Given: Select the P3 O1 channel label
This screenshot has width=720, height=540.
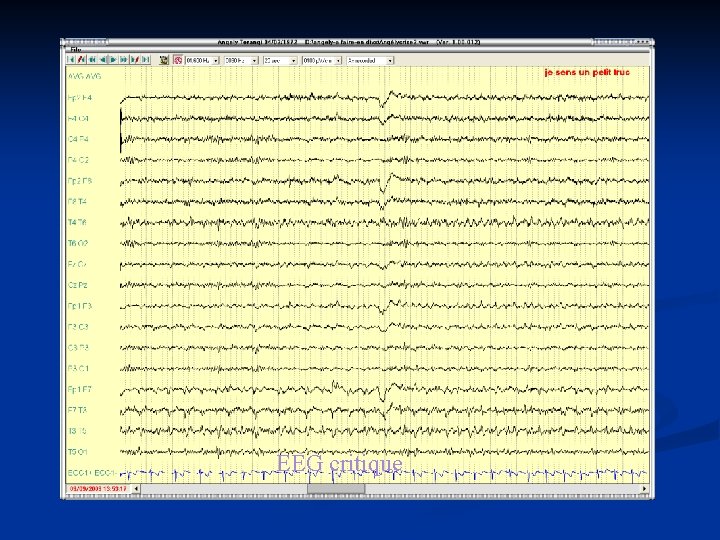Looking at the screenshot, I should (78, 368).
